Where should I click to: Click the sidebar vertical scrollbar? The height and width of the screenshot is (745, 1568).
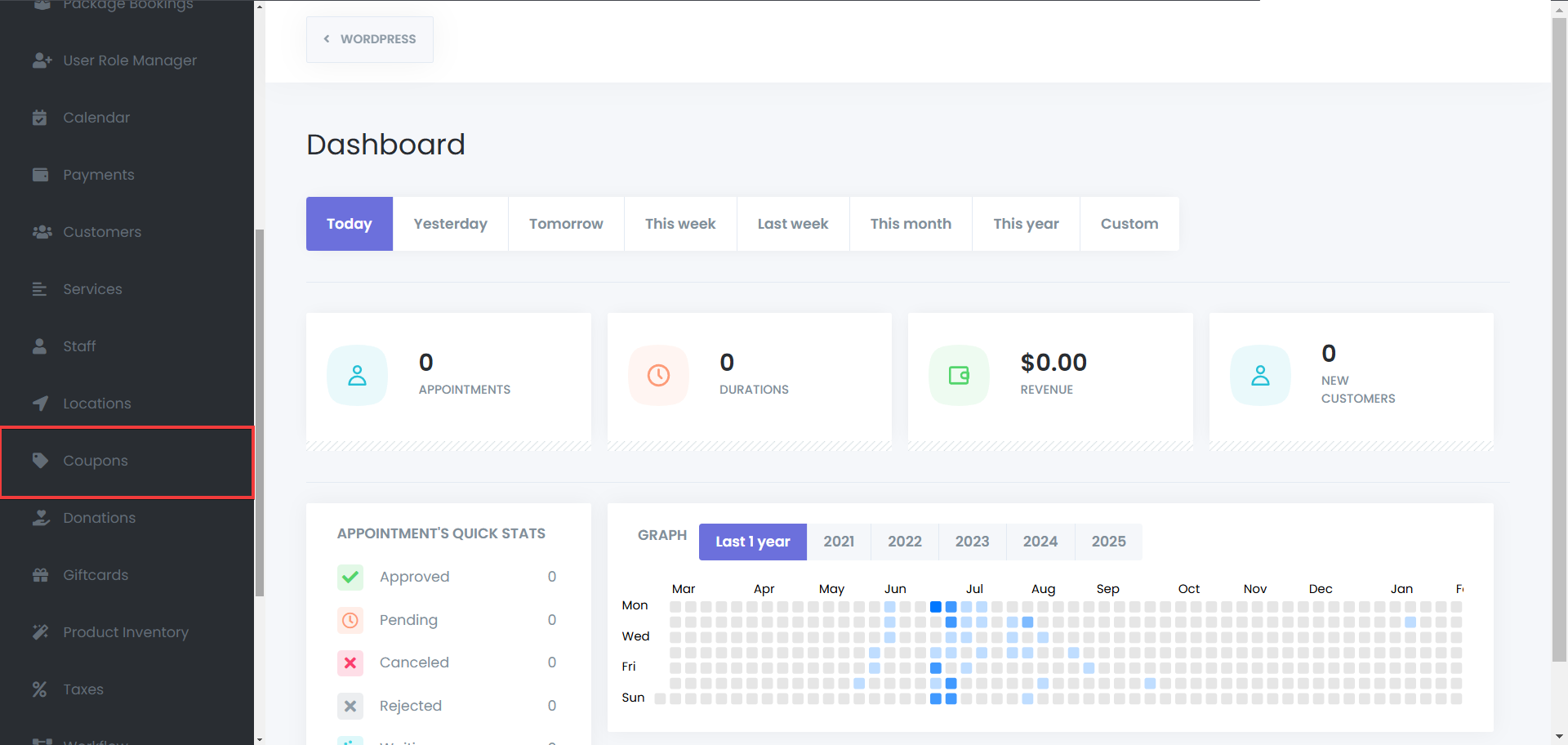pyautogui.click(x=260, y=408)
